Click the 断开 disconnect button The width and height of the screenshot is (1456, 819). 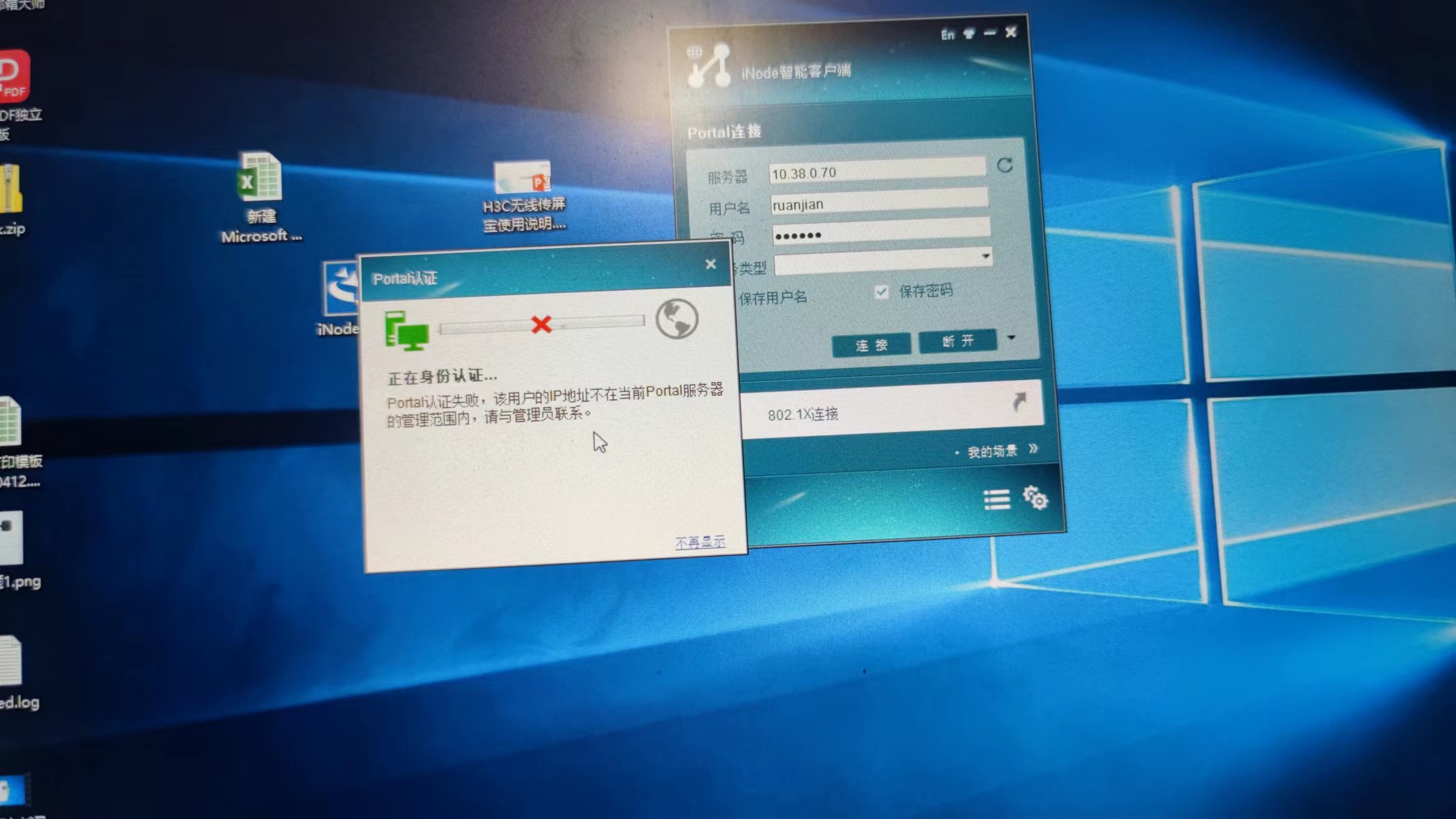[x=957, y=342]
